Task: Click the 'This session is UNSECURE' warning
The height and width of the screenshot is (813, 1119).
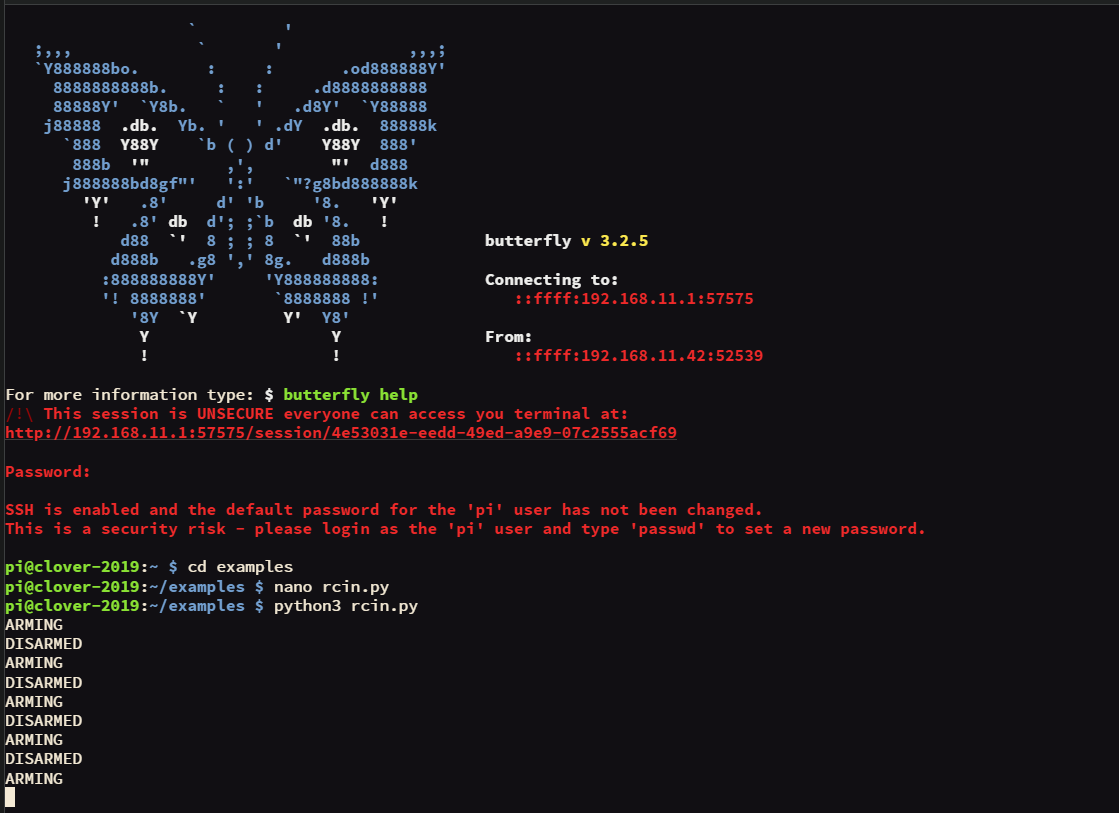Action: [316, 414]
